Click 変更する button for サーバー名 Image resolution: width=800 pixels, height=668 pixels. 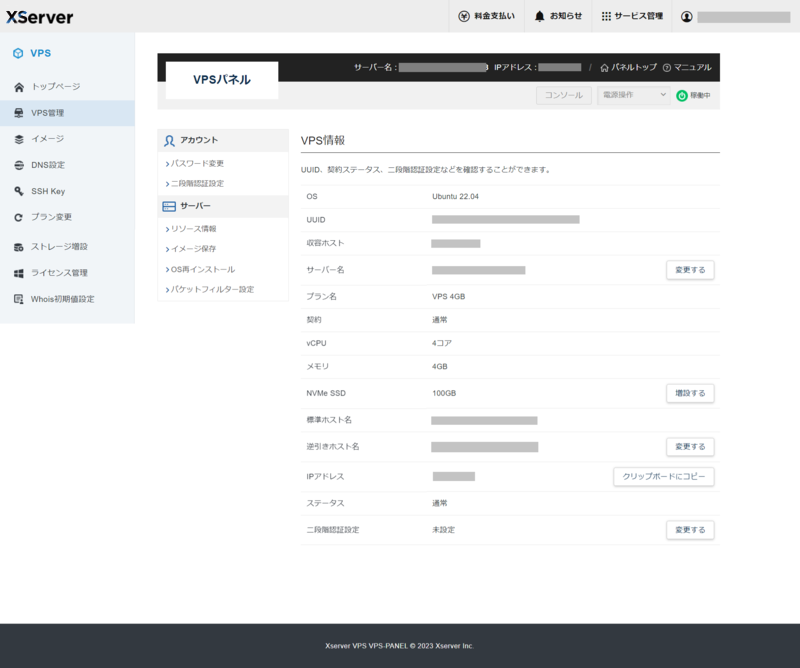pyautogui.click(x=690, y=270)
